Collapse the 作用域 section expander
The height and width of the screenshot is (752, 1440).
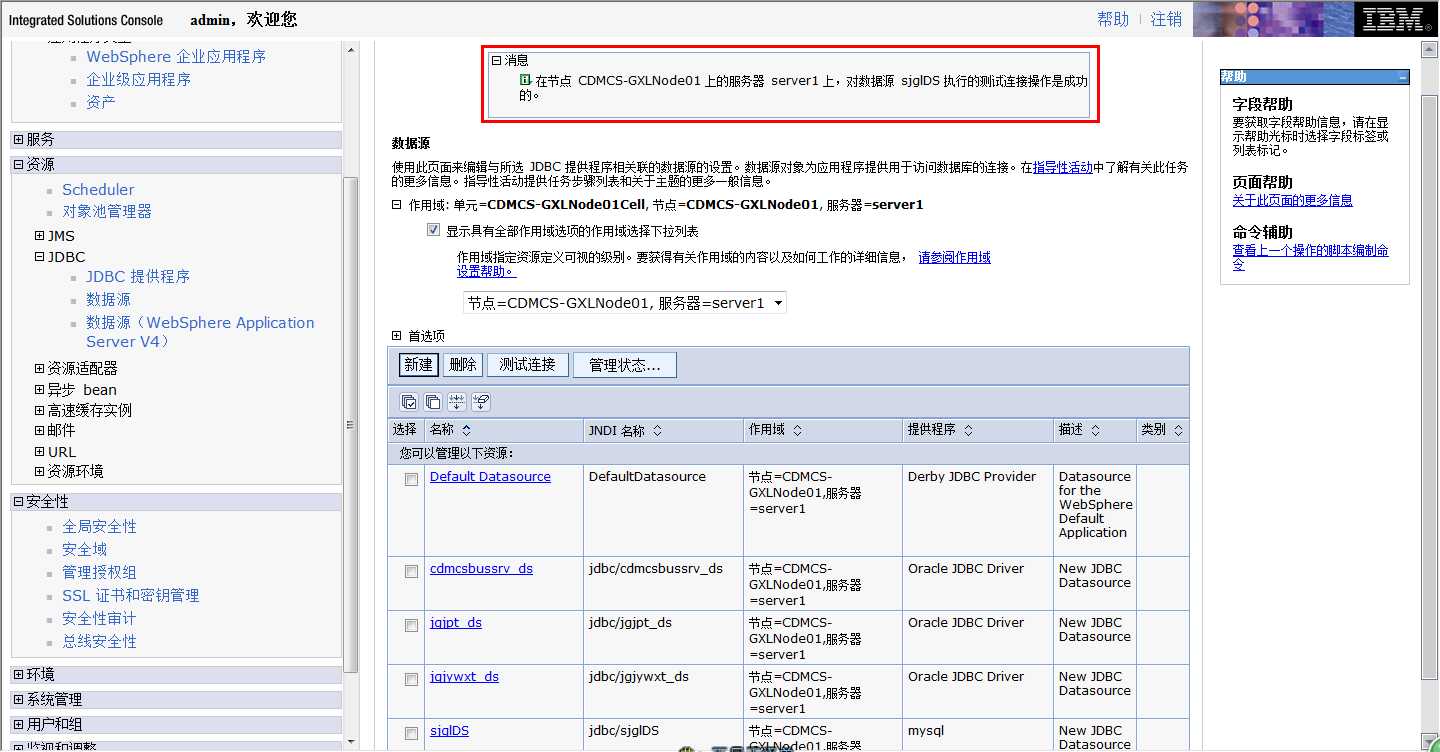pyautogui.click(x=396, y=204)
